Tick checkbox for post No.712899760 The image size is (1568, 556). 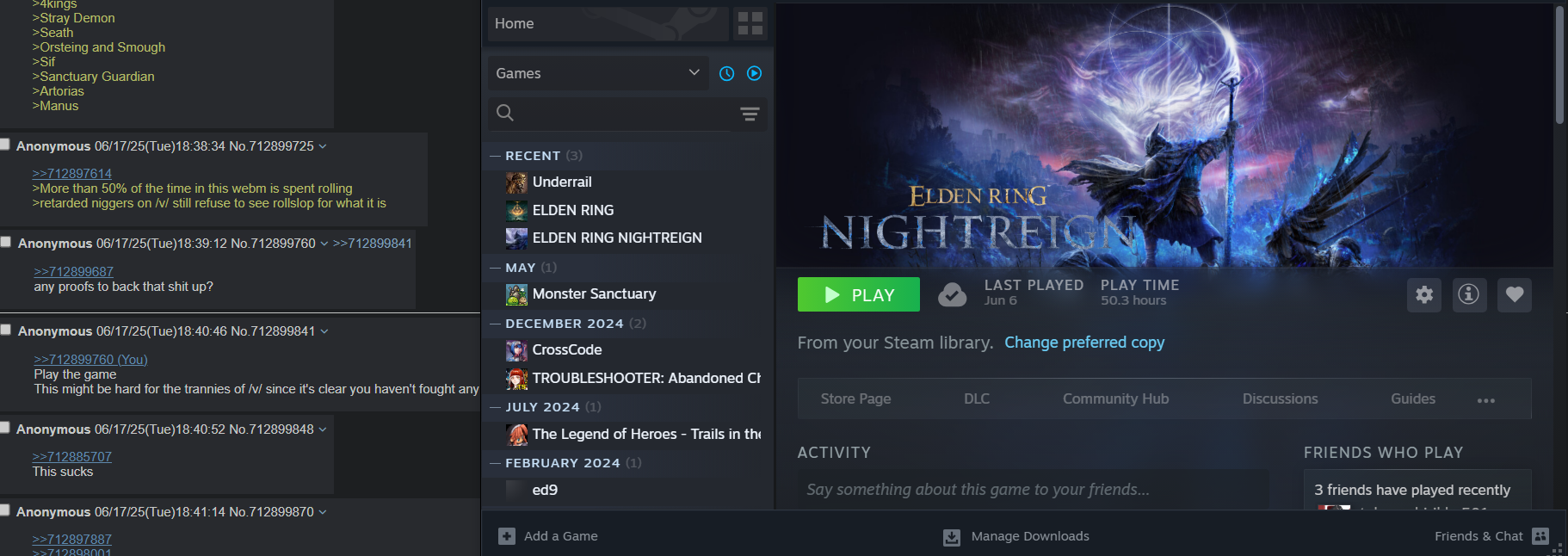[x=5, y=242]
